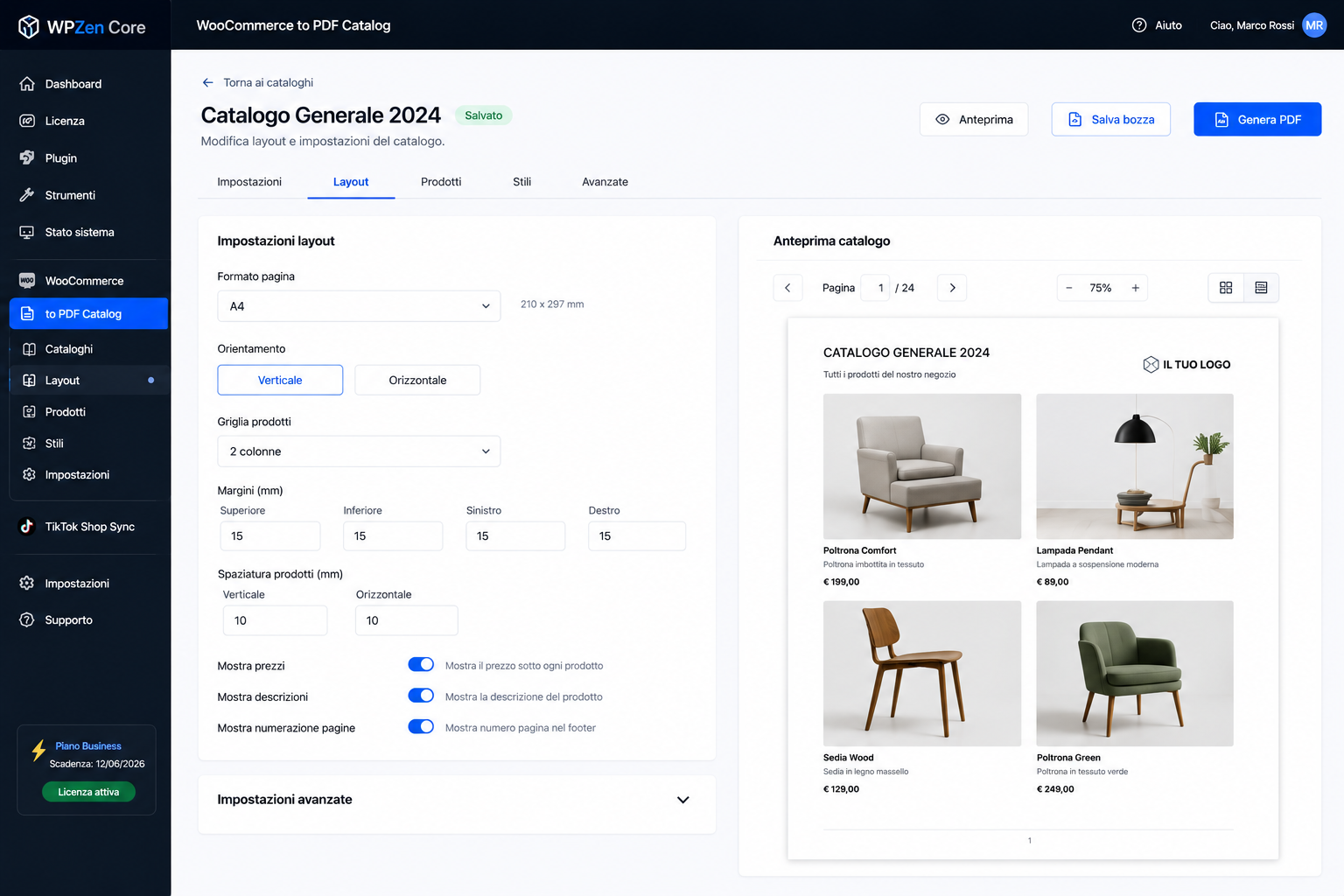The image size is (1344, 896).
Task: Open the Avanzate tab
Action: pos(605,182)
